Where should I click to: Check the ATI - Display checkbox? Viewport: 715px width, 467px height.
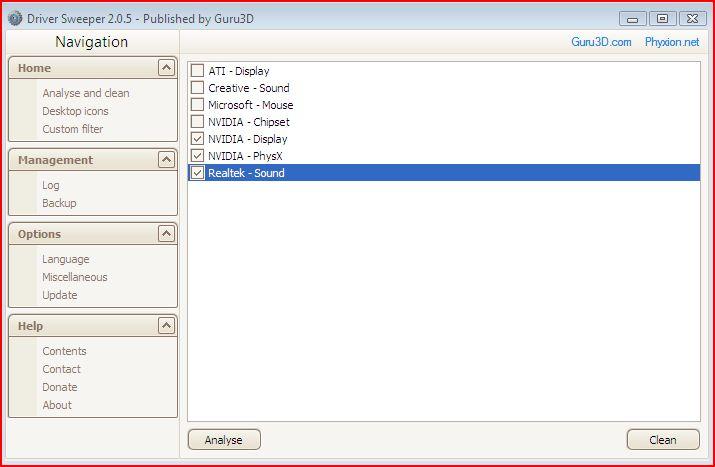[x=197, y=71]
